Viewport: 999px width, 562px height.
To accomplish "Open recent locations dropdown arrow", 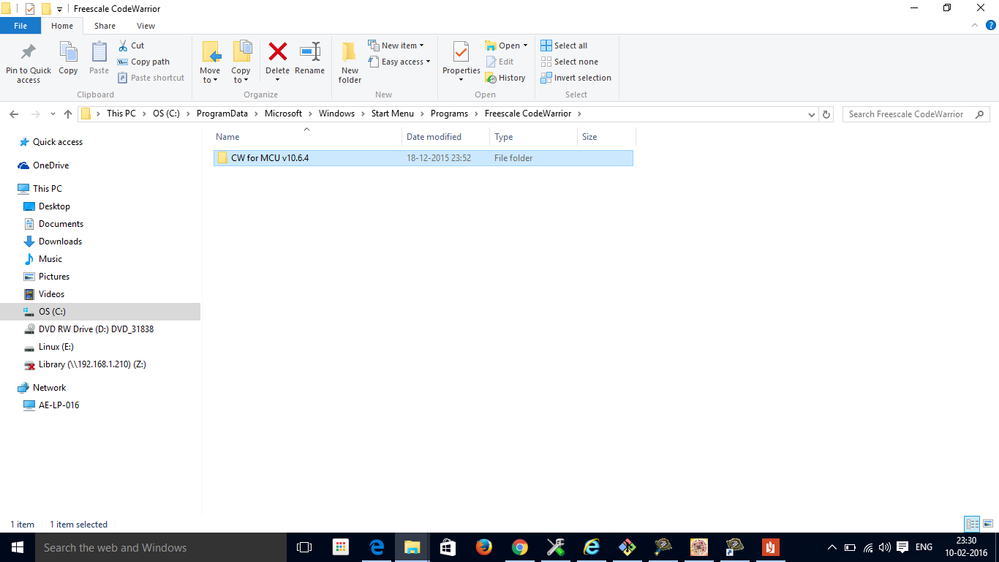I will point(52,114).
